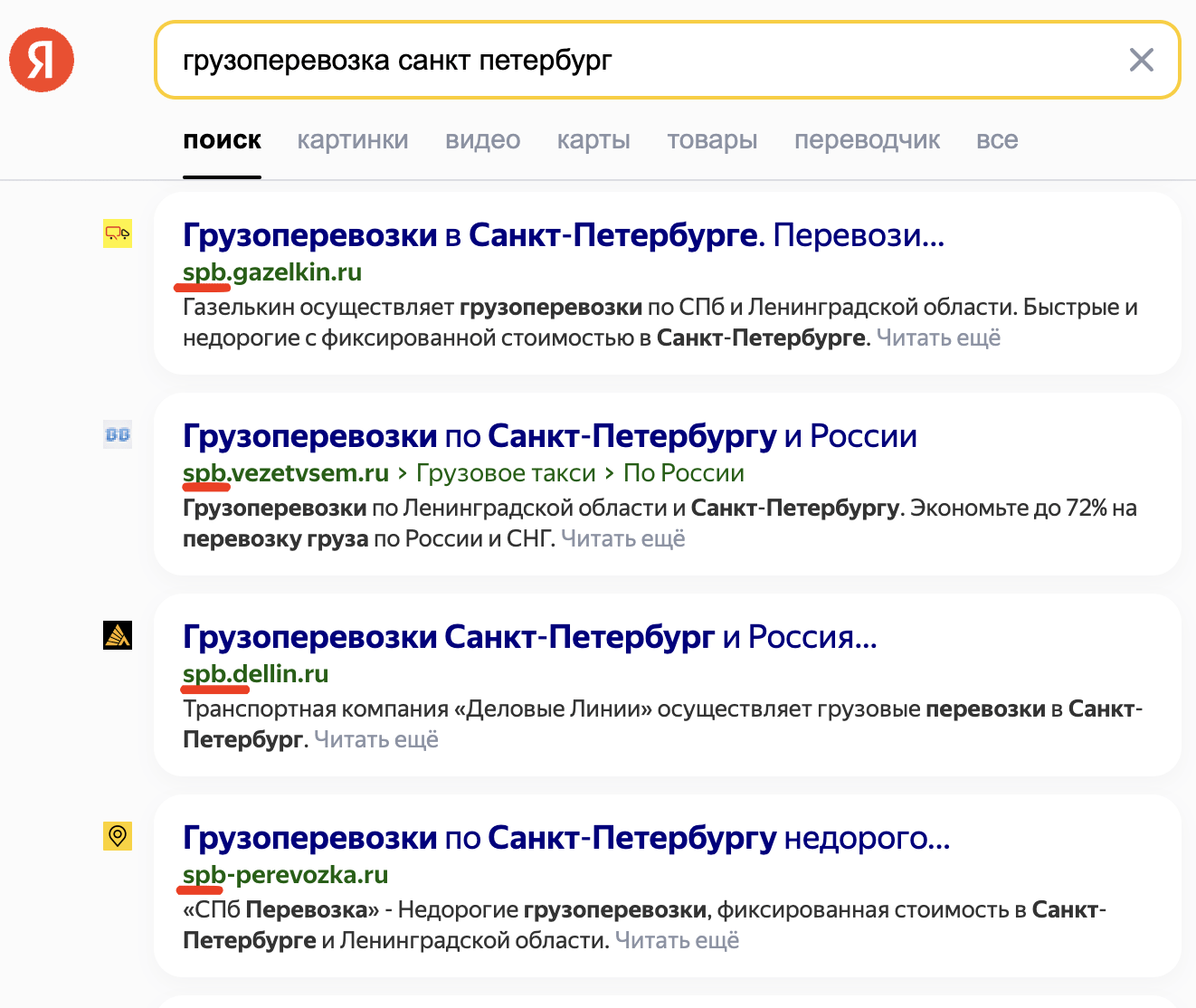Screen dimensions: 1196x1008
Task: Expand gazelkin snippet with Читать ещё
Action: pos(938,338)
